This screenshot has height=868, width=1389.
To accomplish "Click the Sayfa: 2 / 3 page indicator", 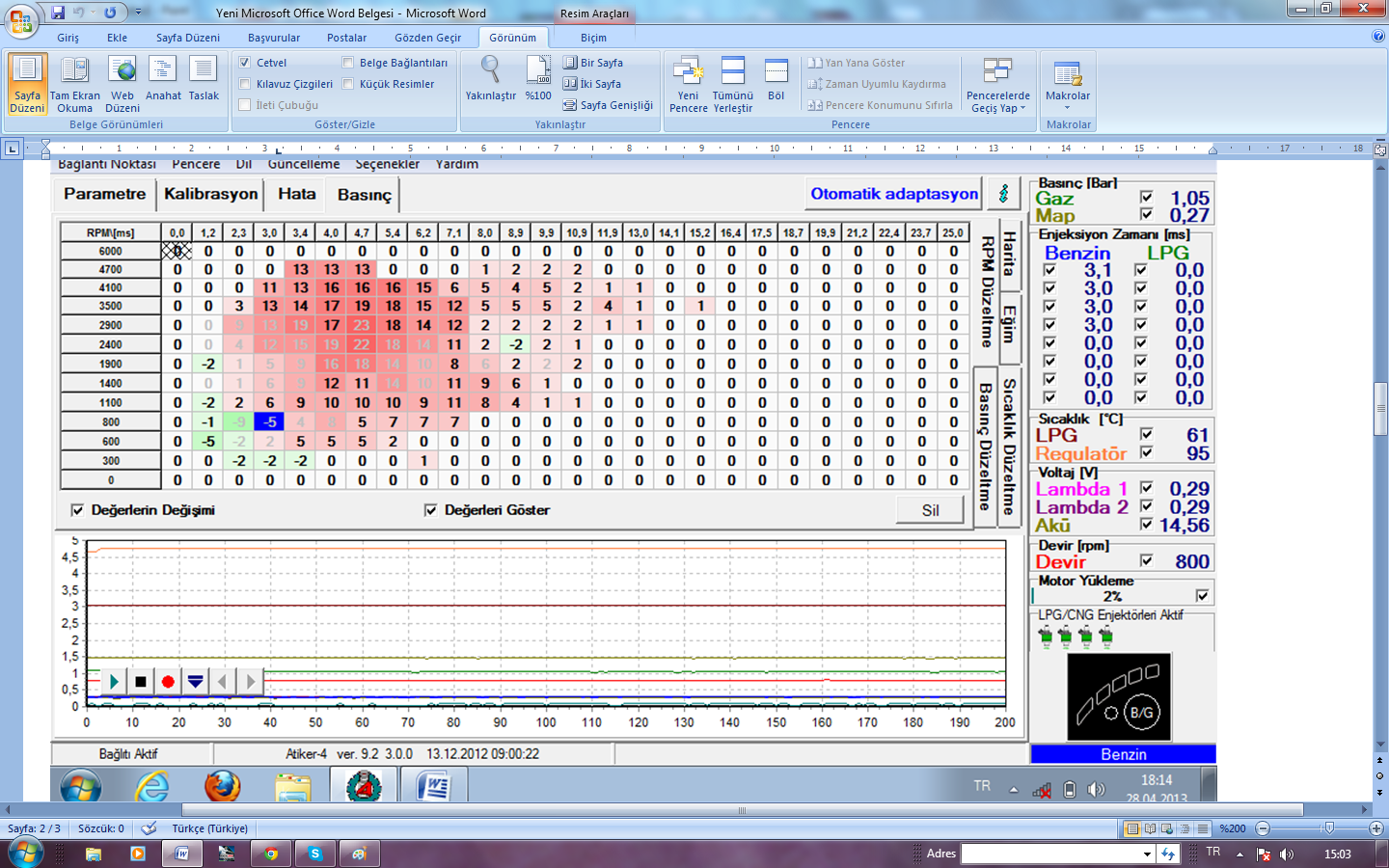I will point(34,828).
